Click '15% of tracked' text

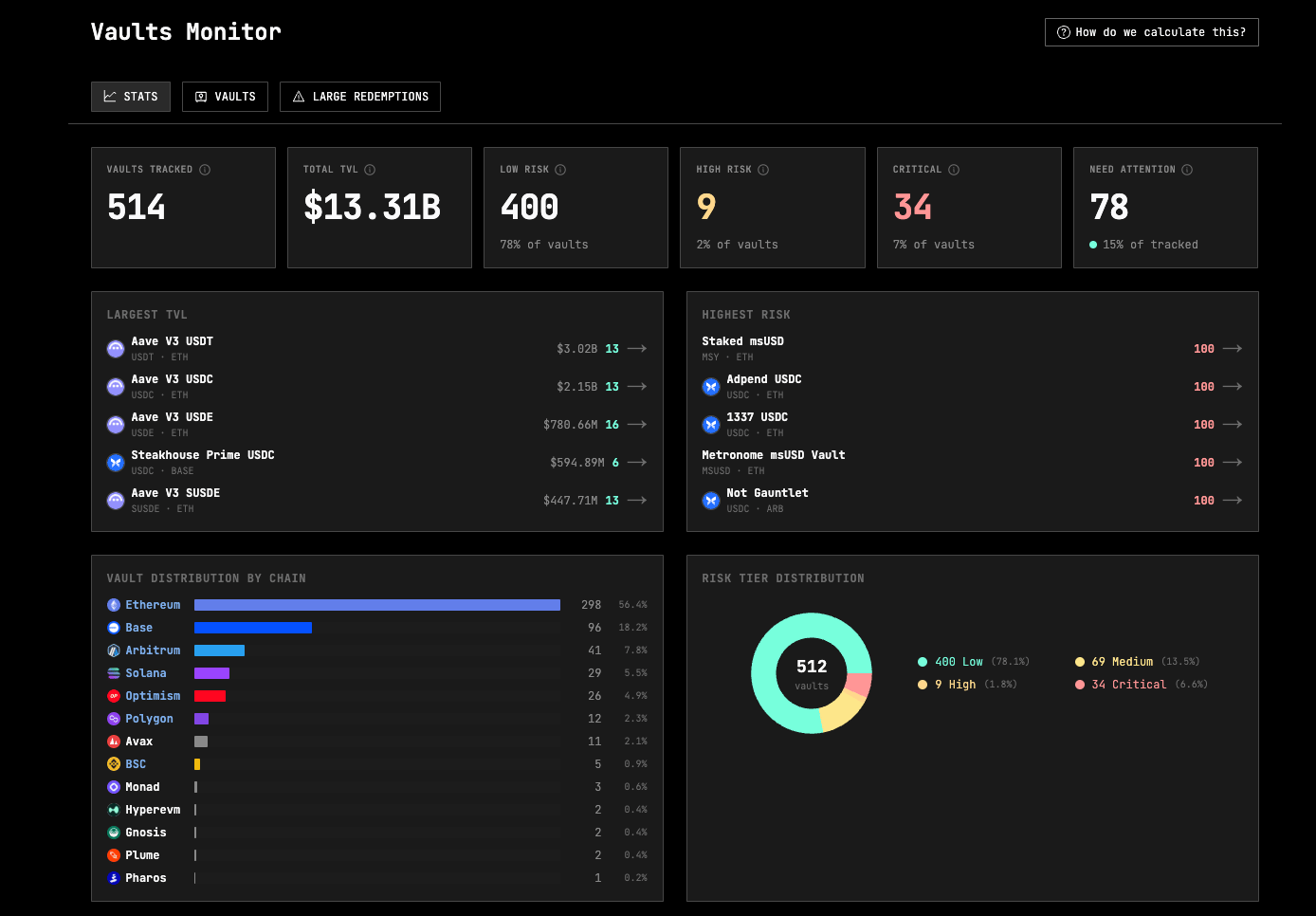click(x=1150, y=245)
